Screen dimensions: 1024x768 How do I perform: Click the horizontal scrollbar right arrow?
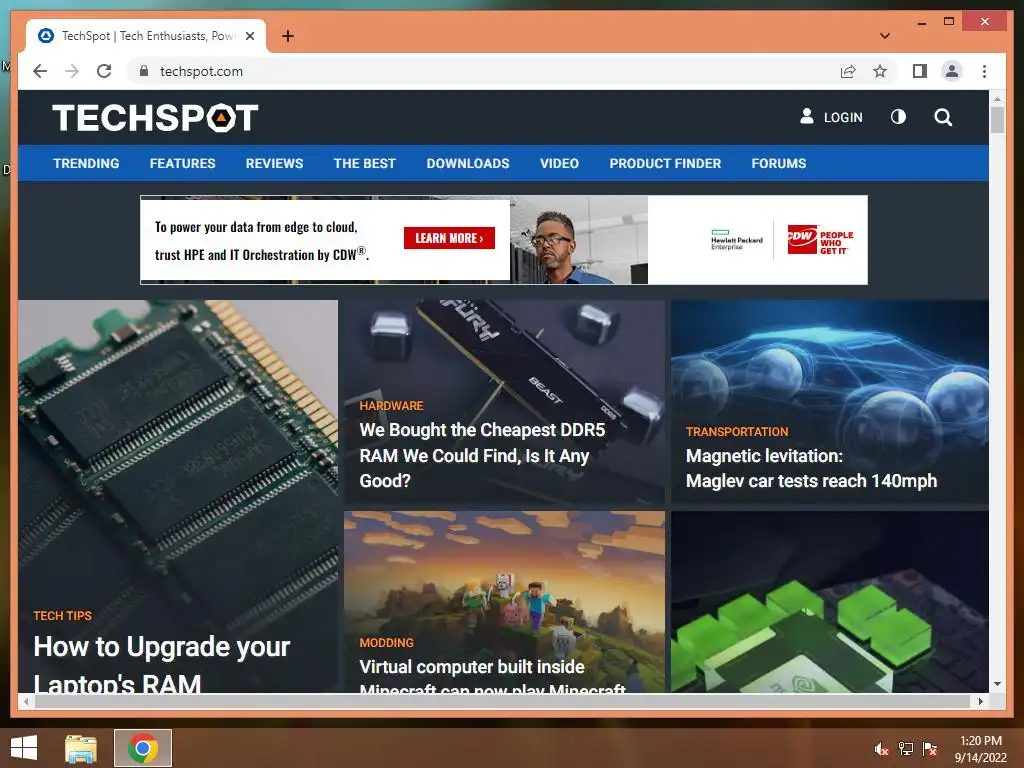980,701
